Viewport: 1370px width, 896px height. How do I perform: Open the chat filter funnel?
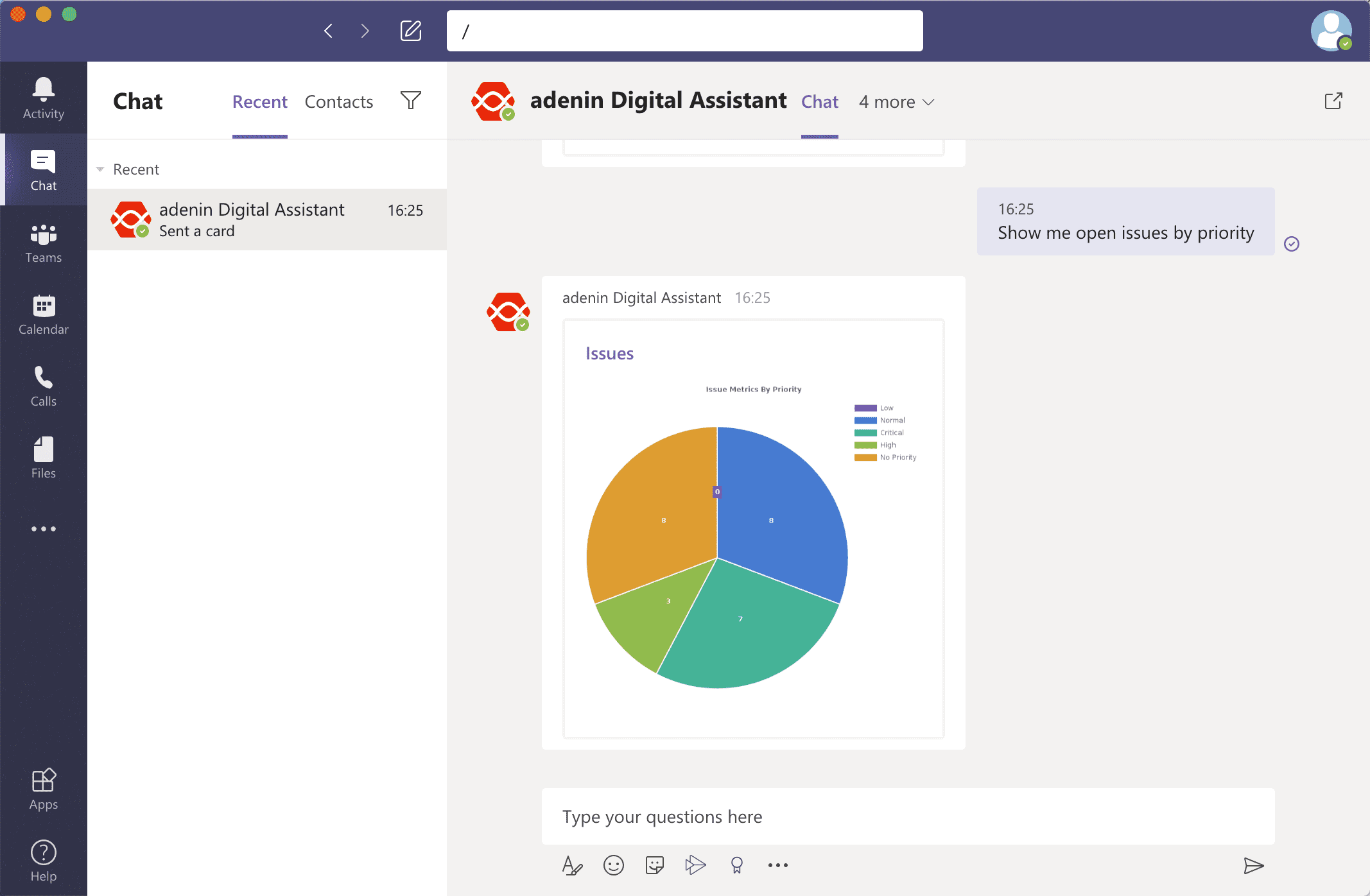(411, 100)
